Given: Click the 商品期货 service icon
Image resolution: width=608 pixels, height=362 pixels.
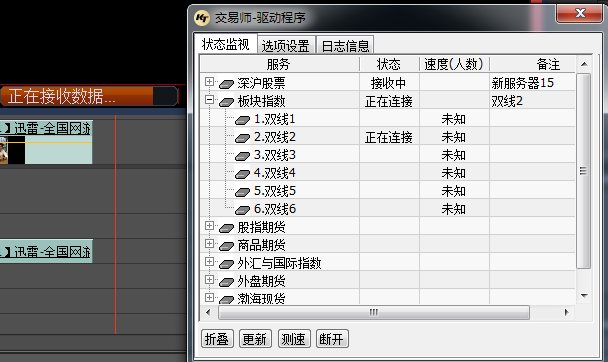Looking at the screenshot, I should [x=226, y=246].
